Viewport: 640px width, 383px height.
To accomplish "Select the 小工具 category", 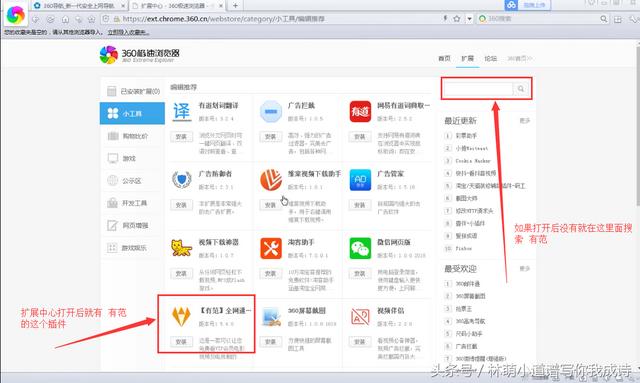I will point(132,113).
